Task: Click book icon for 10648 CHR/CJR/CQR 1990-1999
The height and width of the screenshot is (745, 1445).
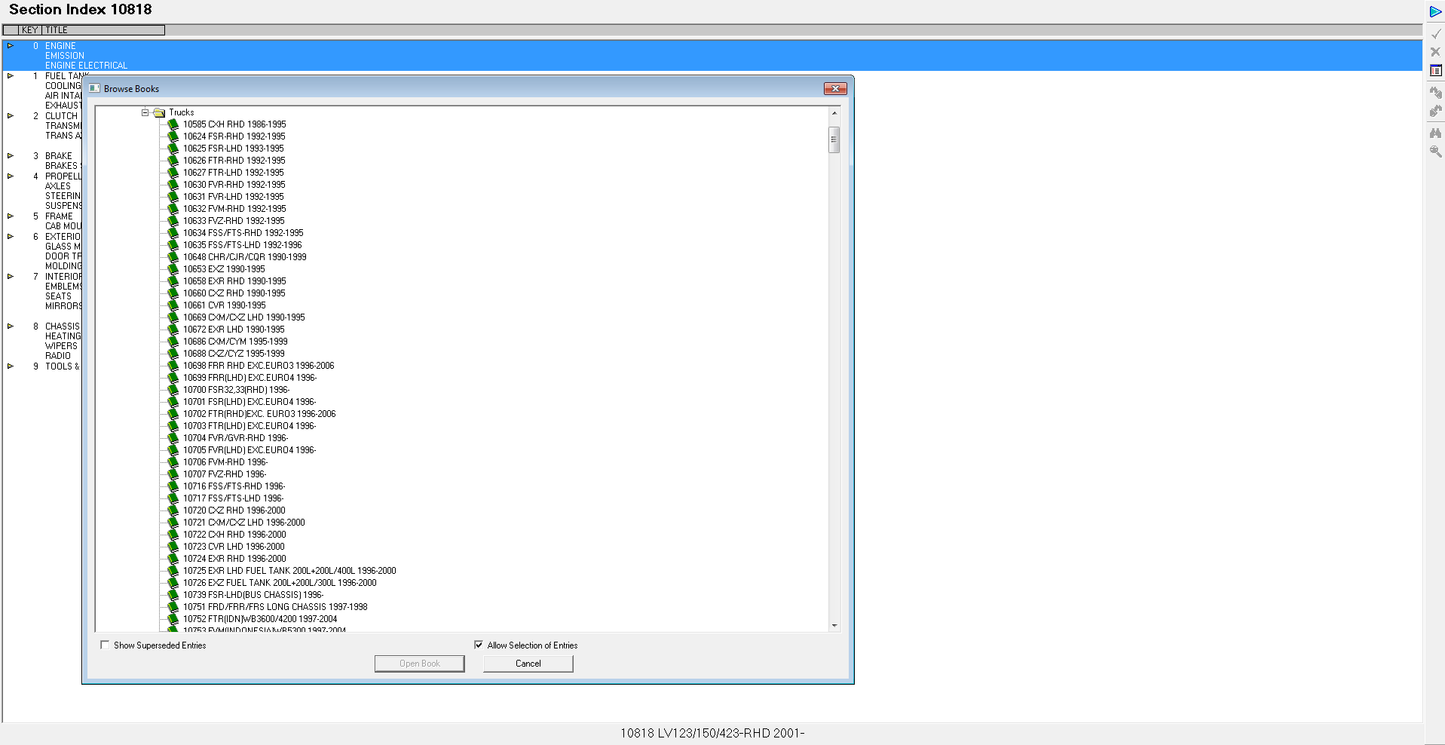Action: pyautogui.click(x=173, y=257)
